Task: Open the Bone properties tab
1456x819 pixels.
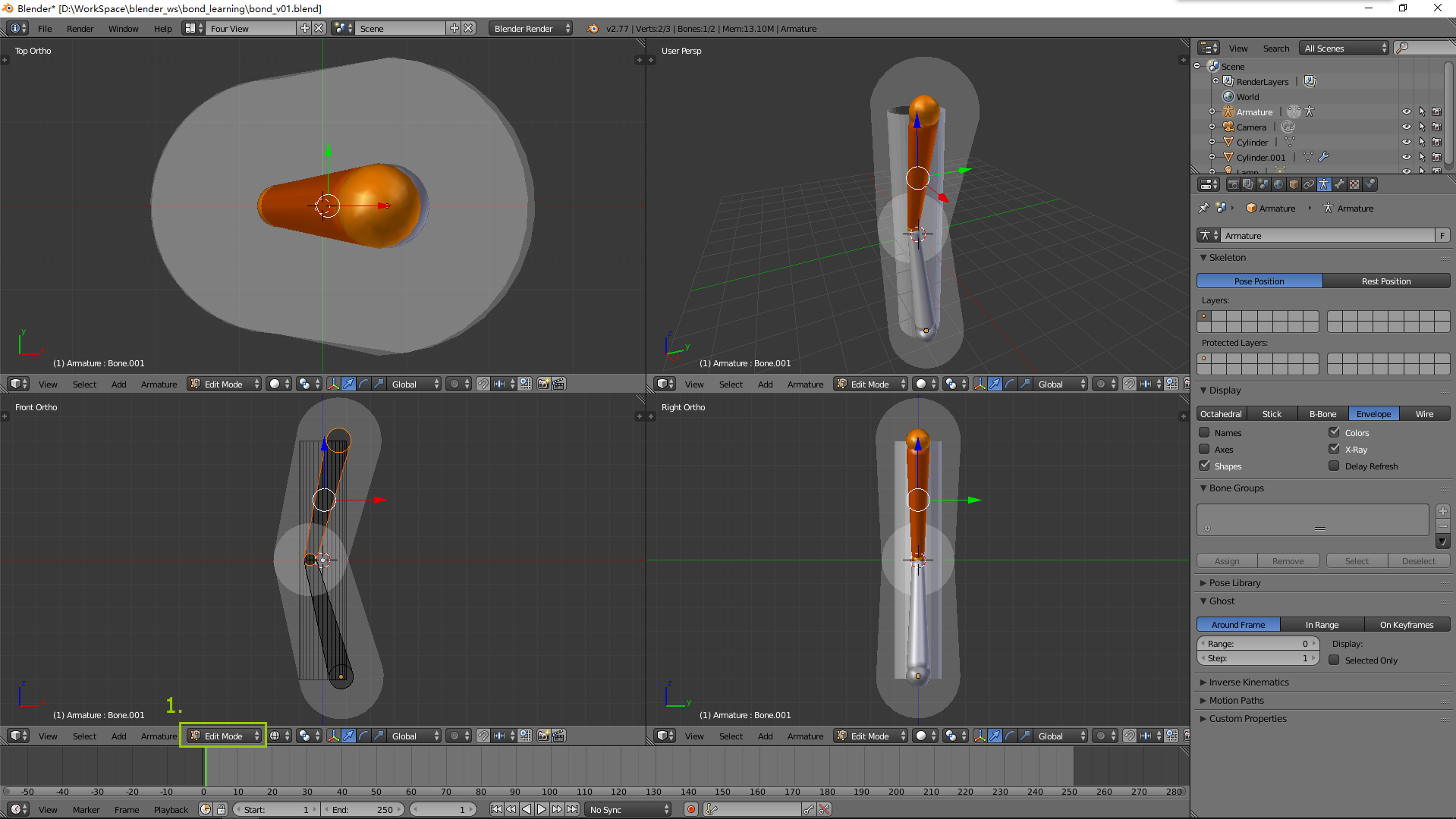Action: coord(1339,184)
